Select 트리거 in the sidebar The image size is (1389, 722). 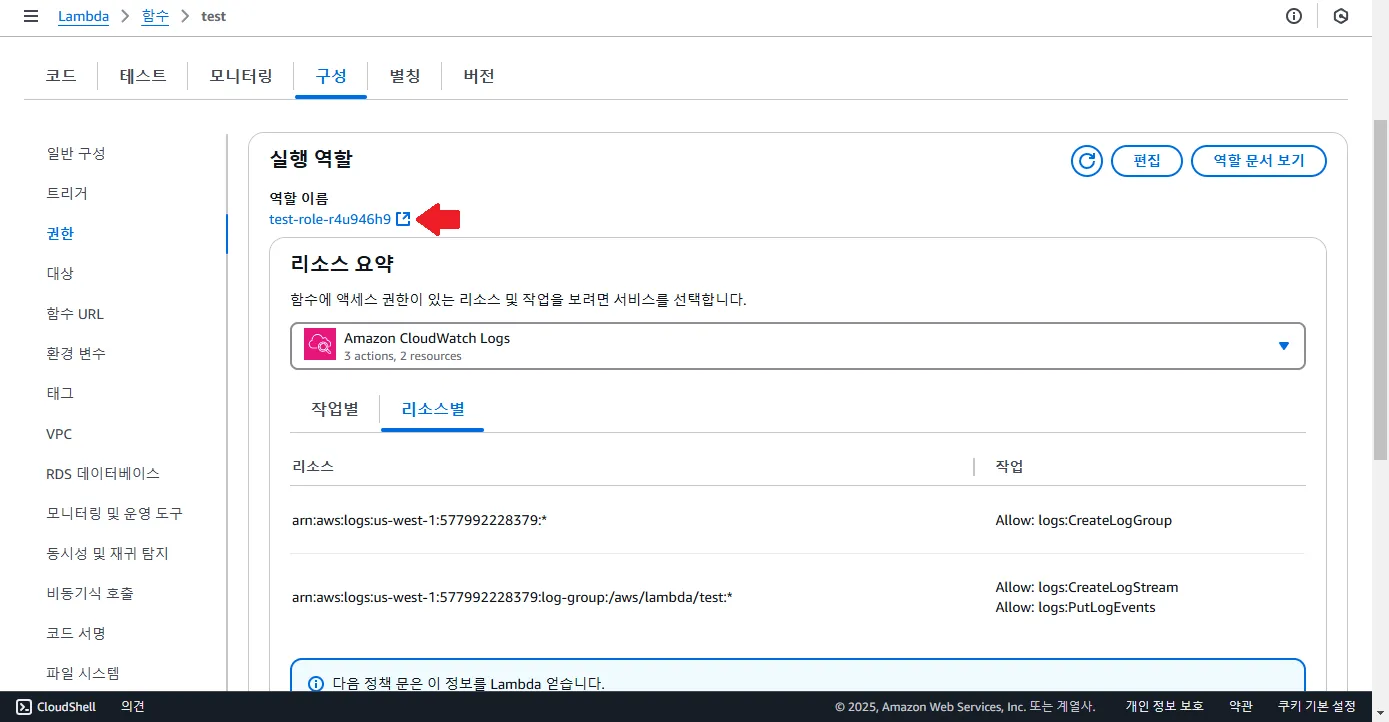(67, 194)
